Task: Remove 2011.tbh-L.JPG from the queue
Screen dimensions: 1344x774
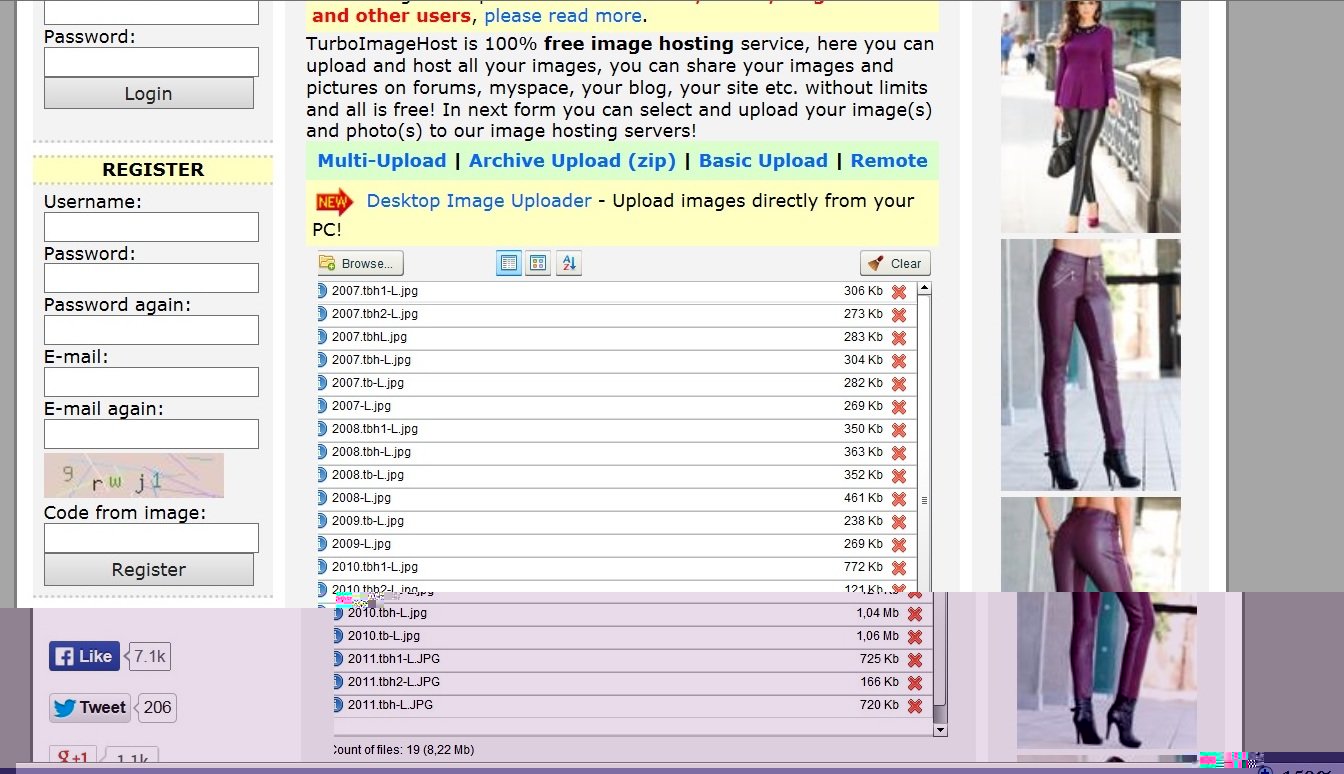Action: (x=914, y=706)
